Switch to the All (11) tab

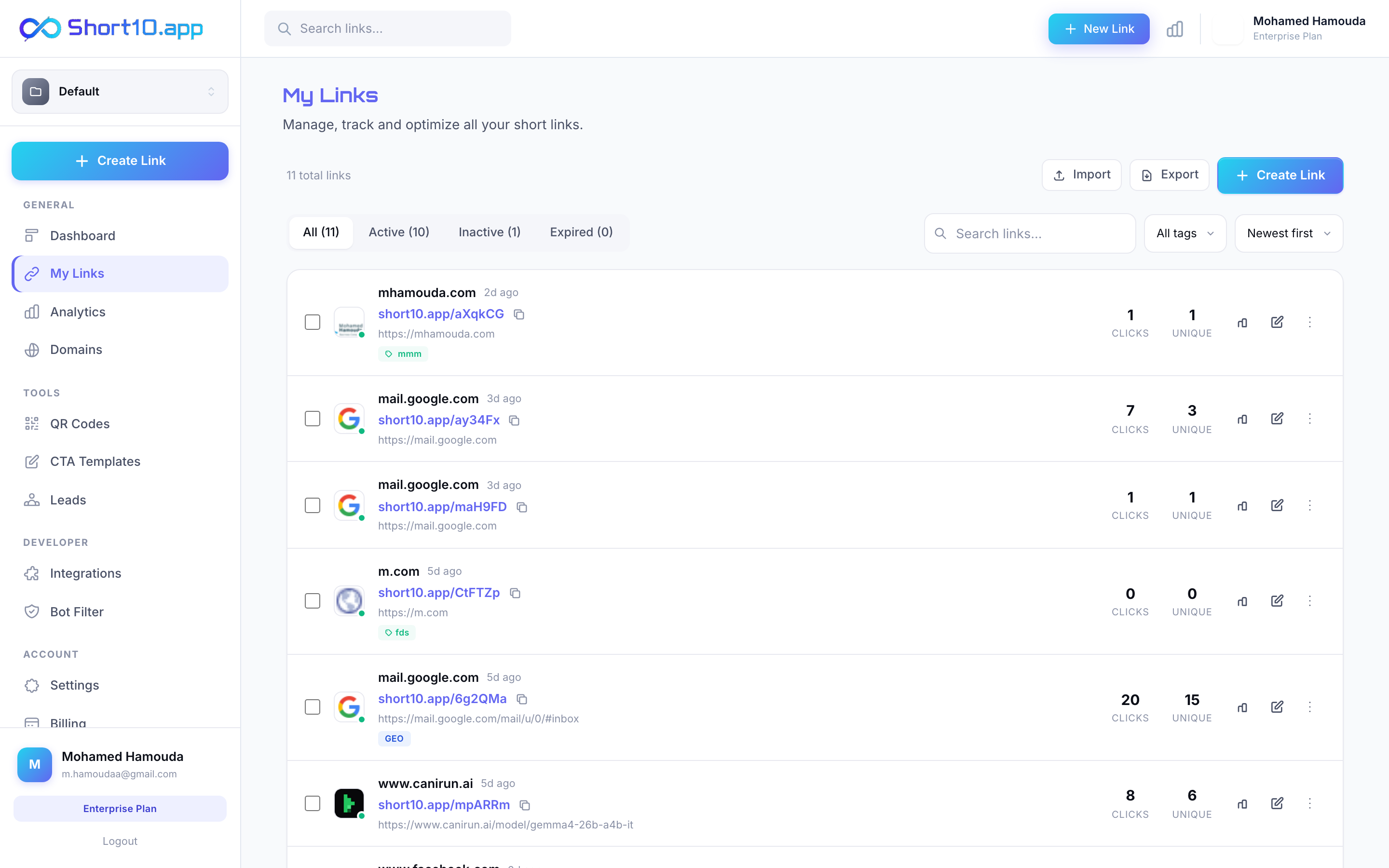click(x=321, y=232)
